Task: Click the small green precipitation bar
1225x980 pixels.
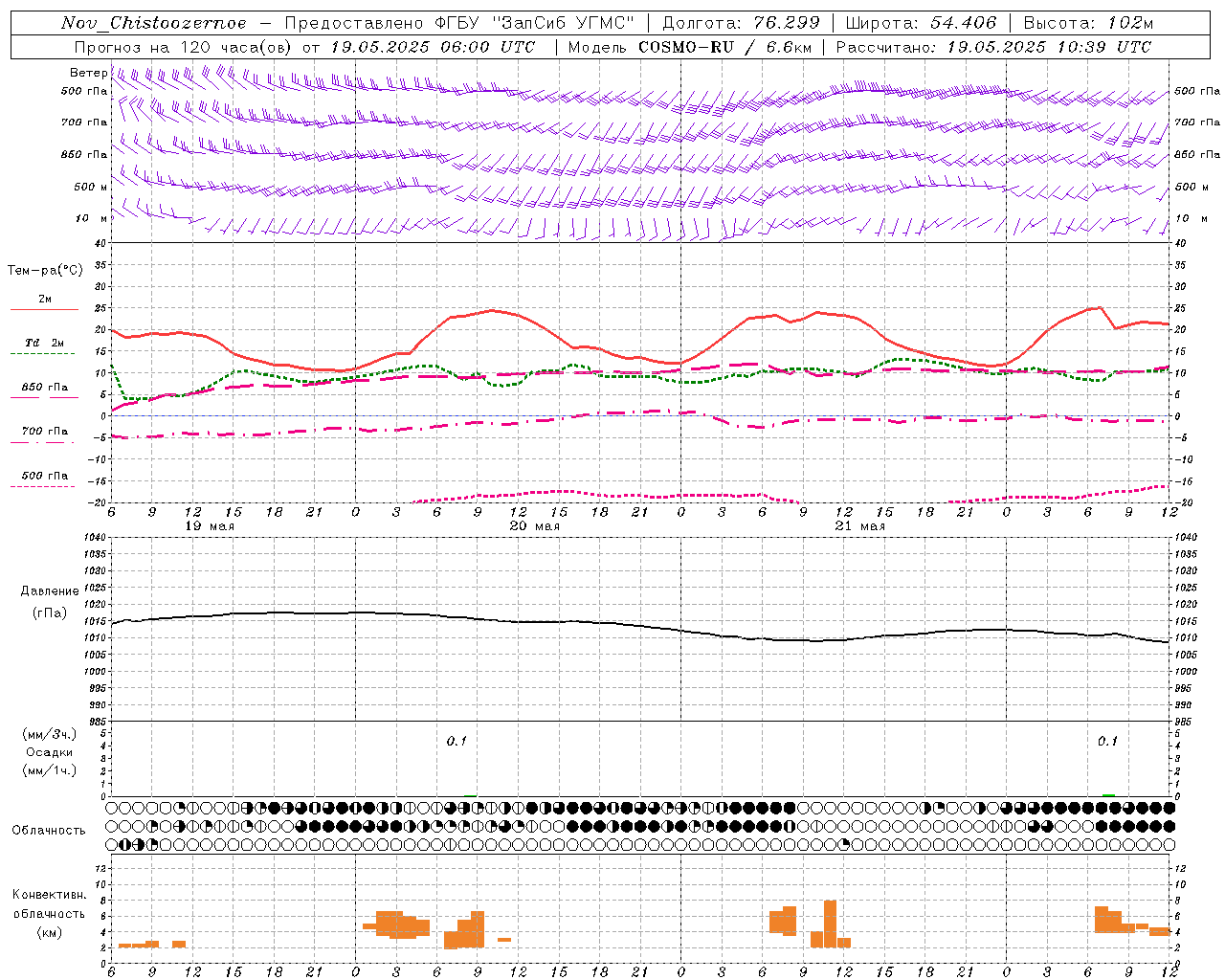Action: coord(1108,794)
